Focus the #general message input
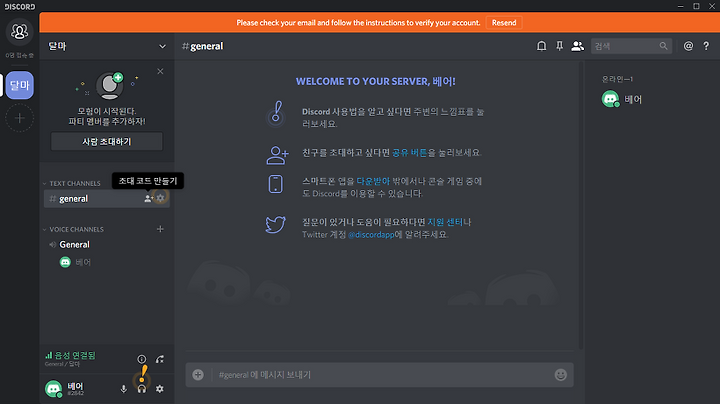This screenshot has width=720, height=404. [381, 375]
